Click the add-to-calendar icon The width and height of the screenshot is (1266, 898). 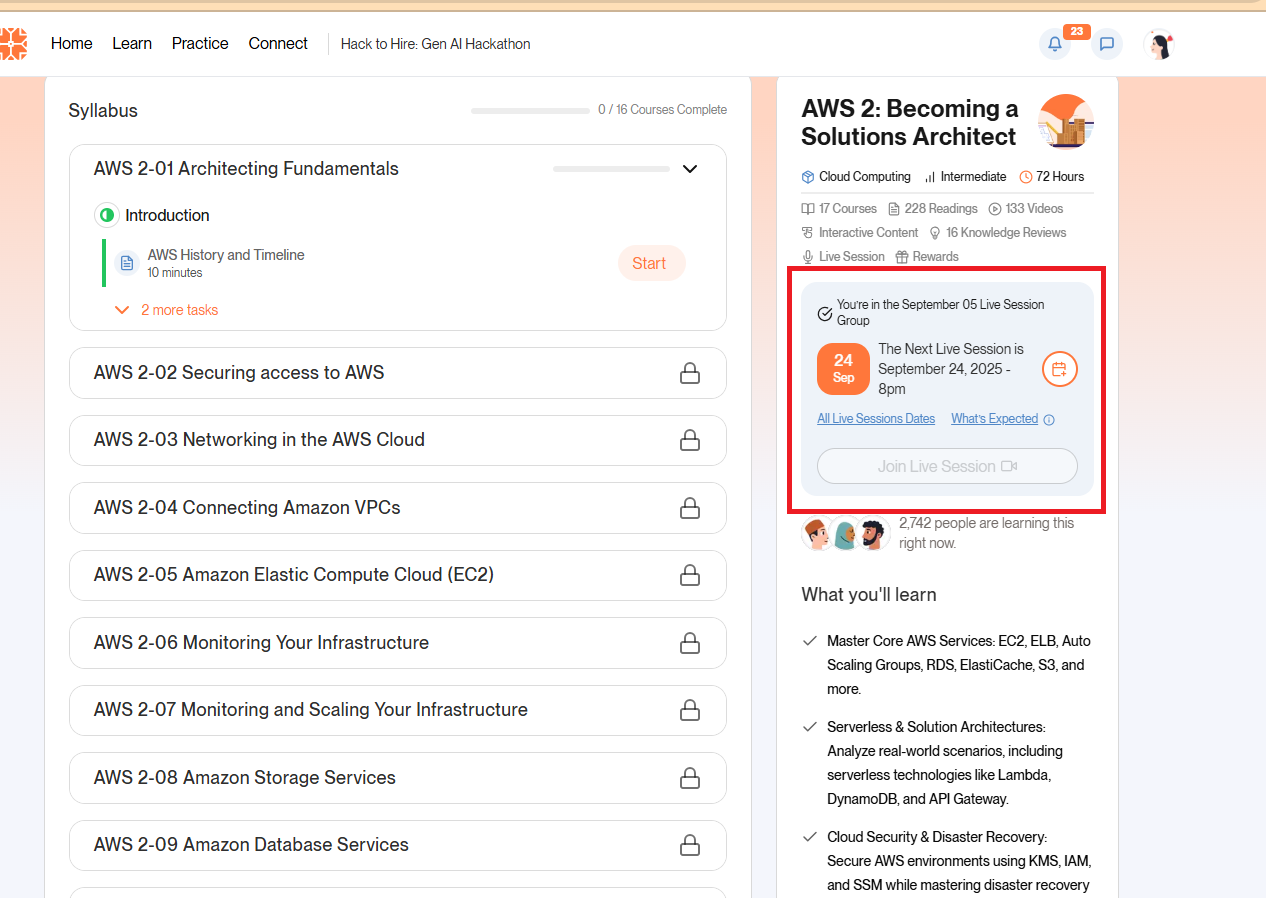click(x=1059, y=369)
